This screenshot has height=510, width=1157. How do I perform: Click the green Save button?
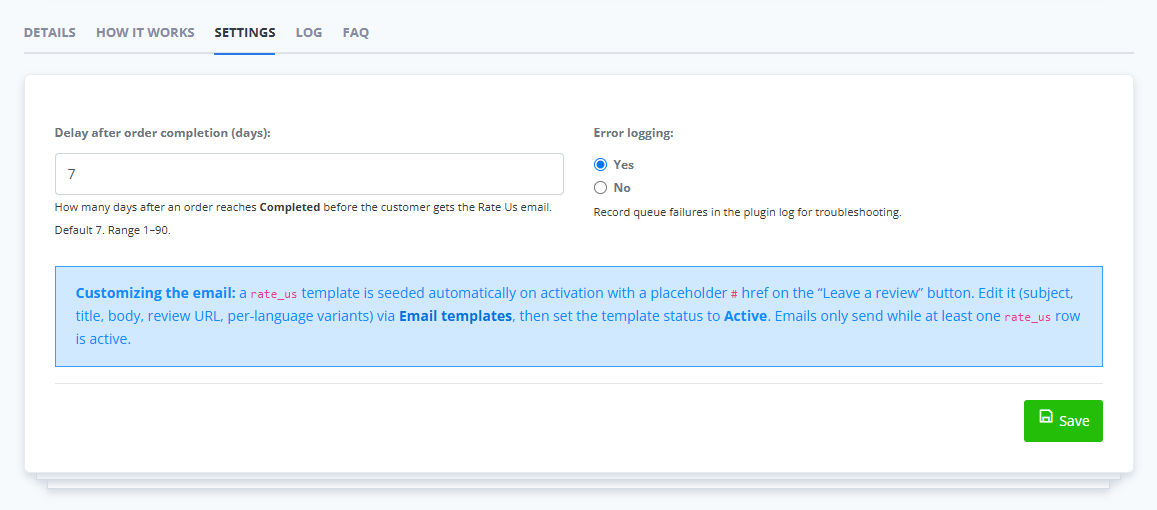coord(1063,421)
